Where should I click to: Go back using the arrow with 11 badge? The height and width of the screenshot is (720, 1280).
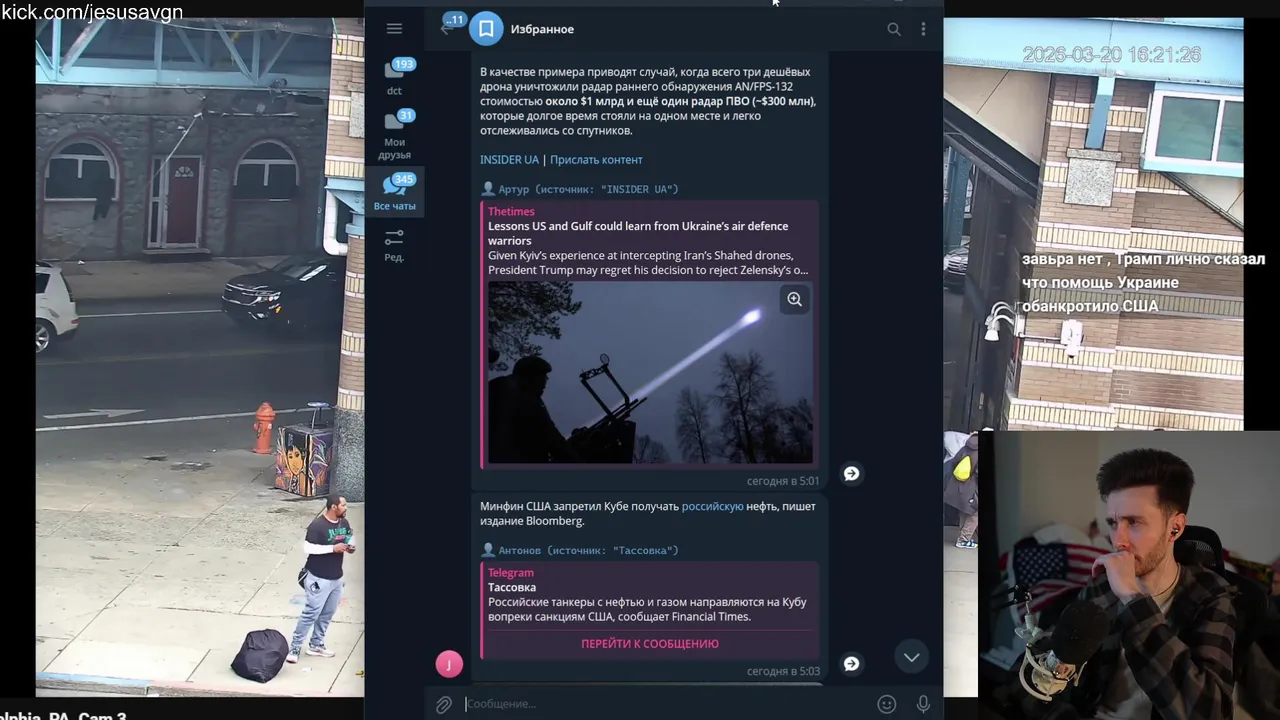[447, 27]
